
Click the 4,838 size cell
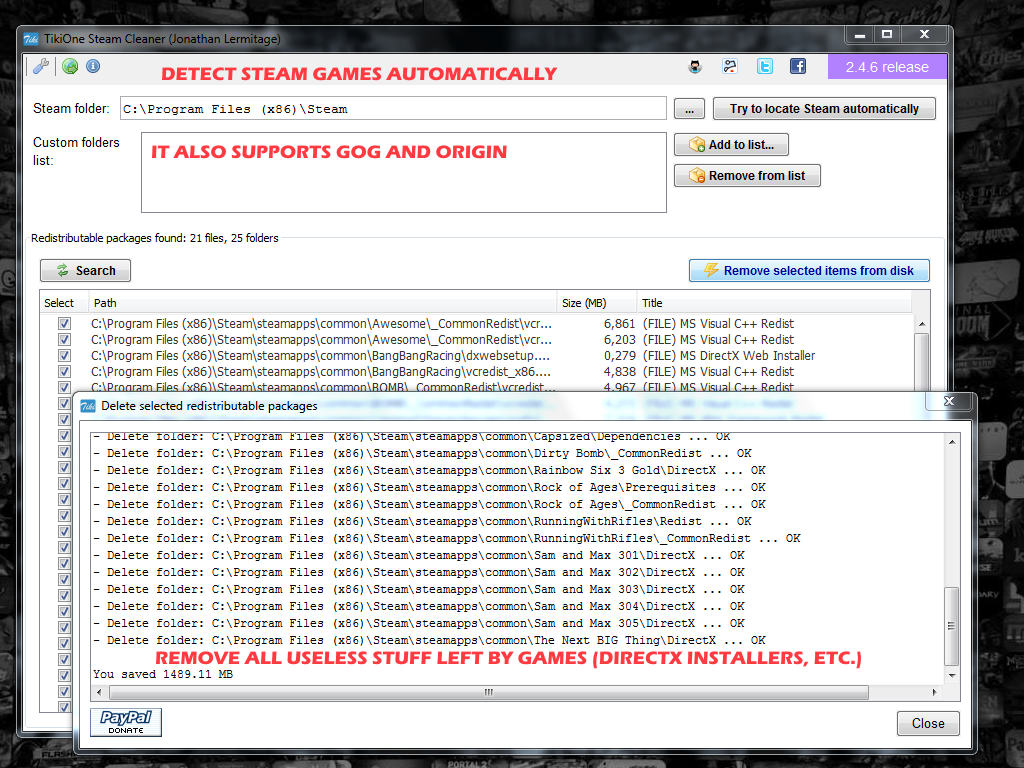619,372
